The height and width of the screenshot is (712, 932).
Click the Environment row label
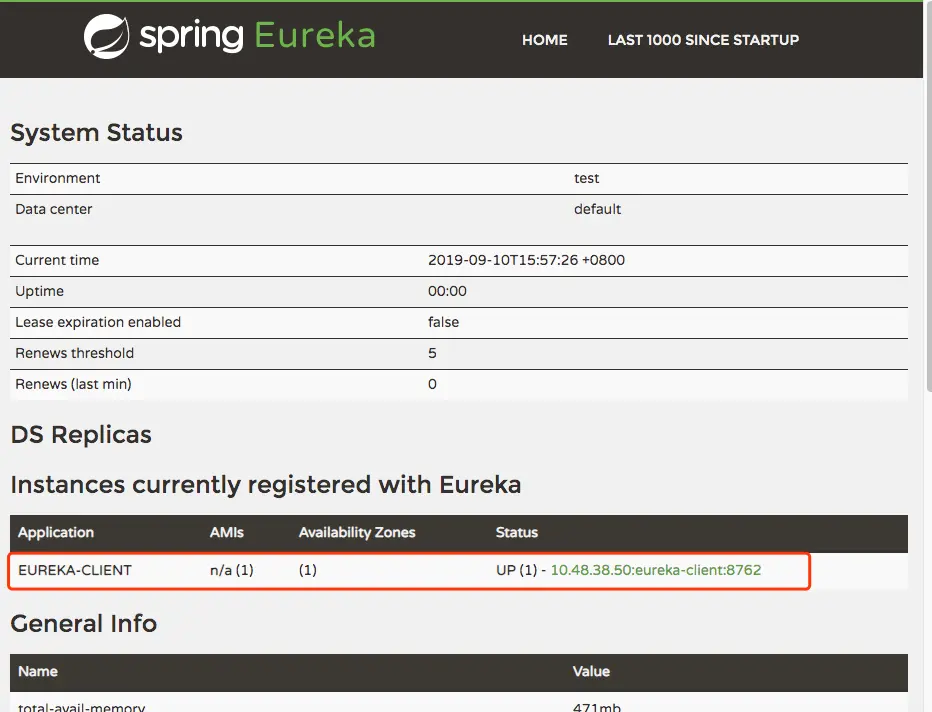58,178
